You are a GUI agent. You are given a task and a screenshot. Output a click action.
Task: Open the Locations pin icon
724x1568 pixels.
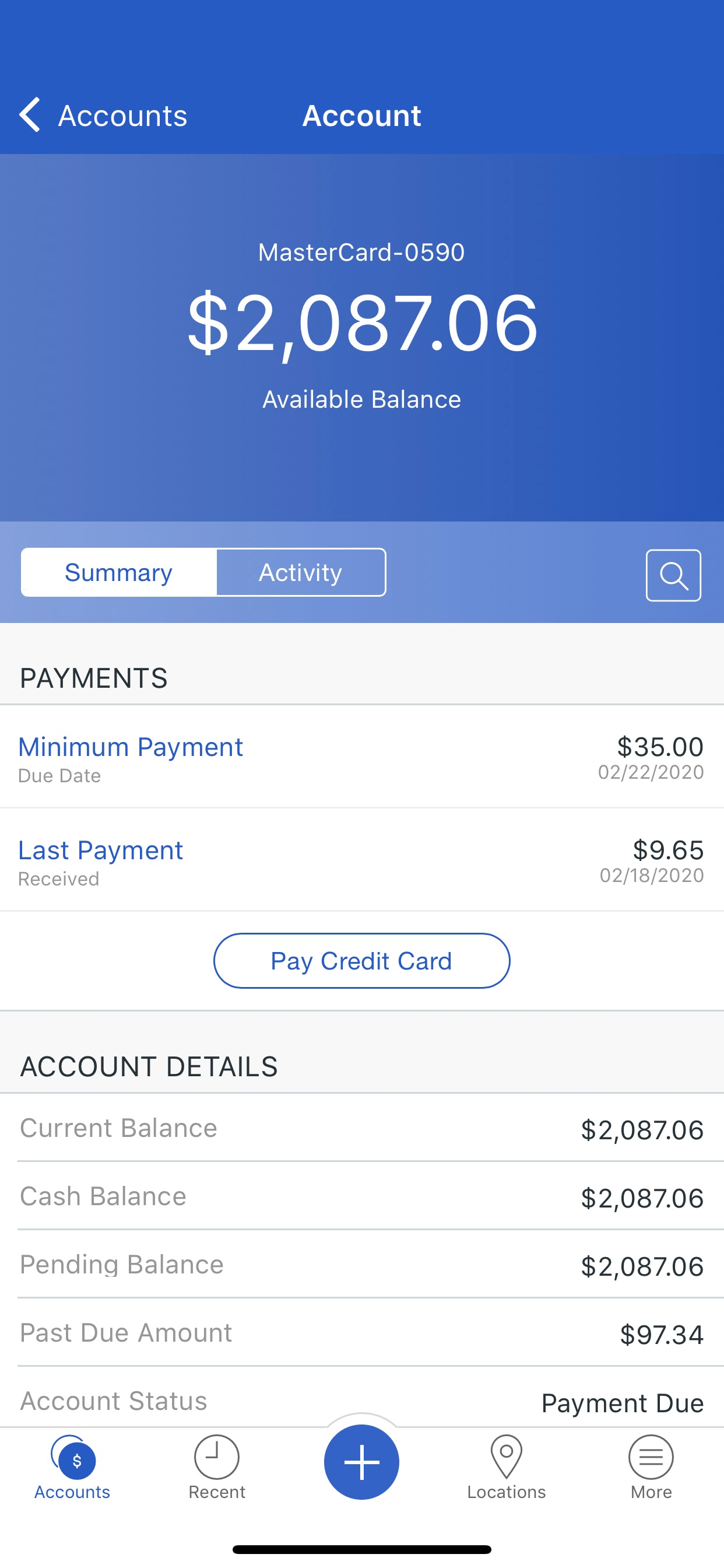[506, 1457]
